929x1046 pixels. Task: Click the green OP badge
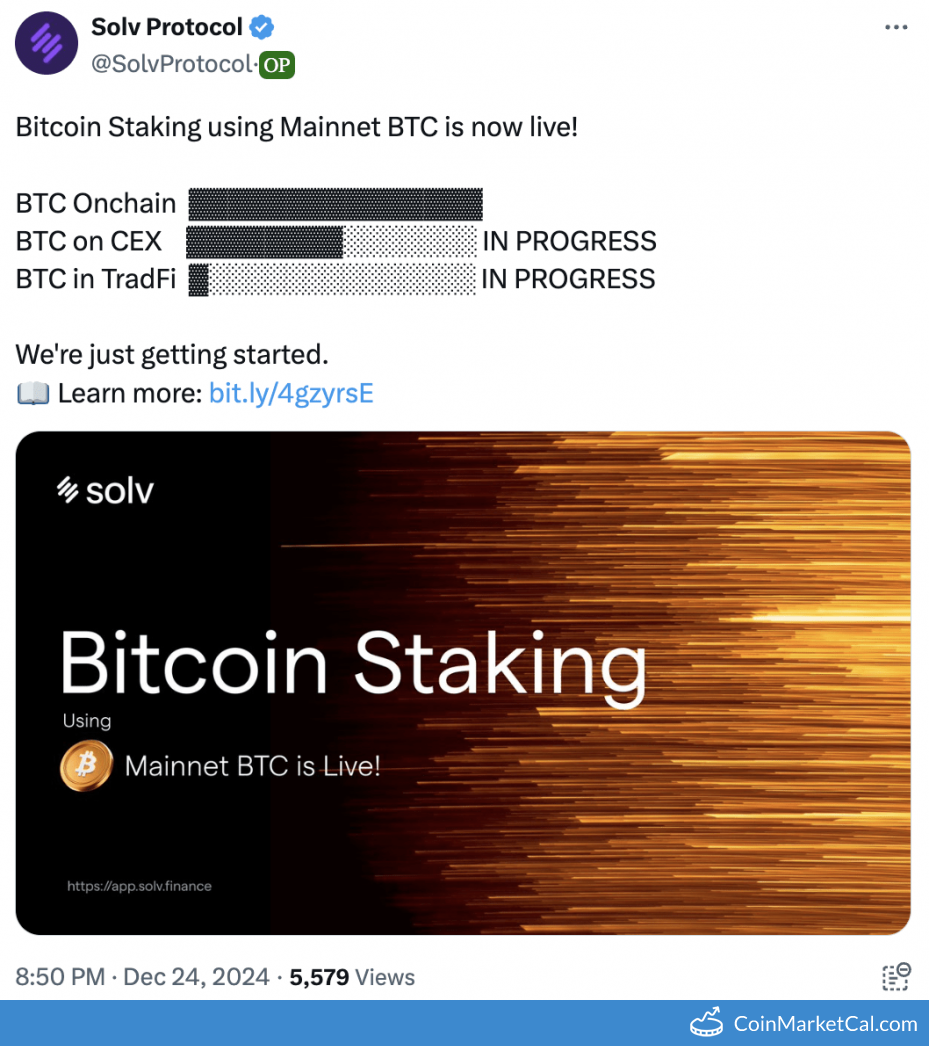point(276,65)
